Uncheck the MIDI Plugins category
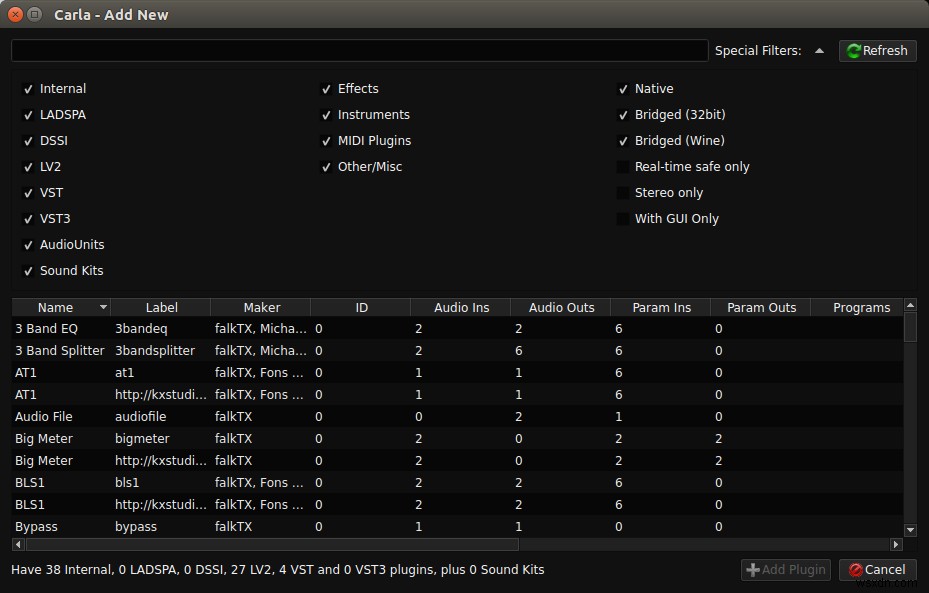Viewport: 929px width, 593px height. tap(326, 140)
